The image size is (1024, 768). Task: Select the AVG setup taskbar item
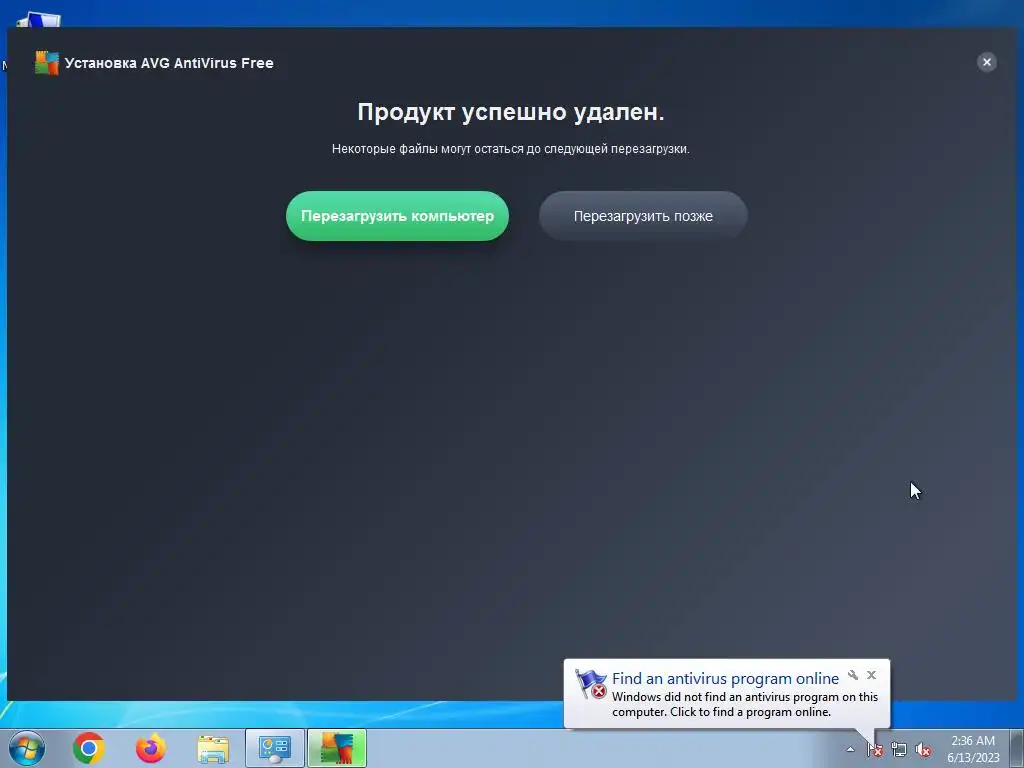click(337, 748)
